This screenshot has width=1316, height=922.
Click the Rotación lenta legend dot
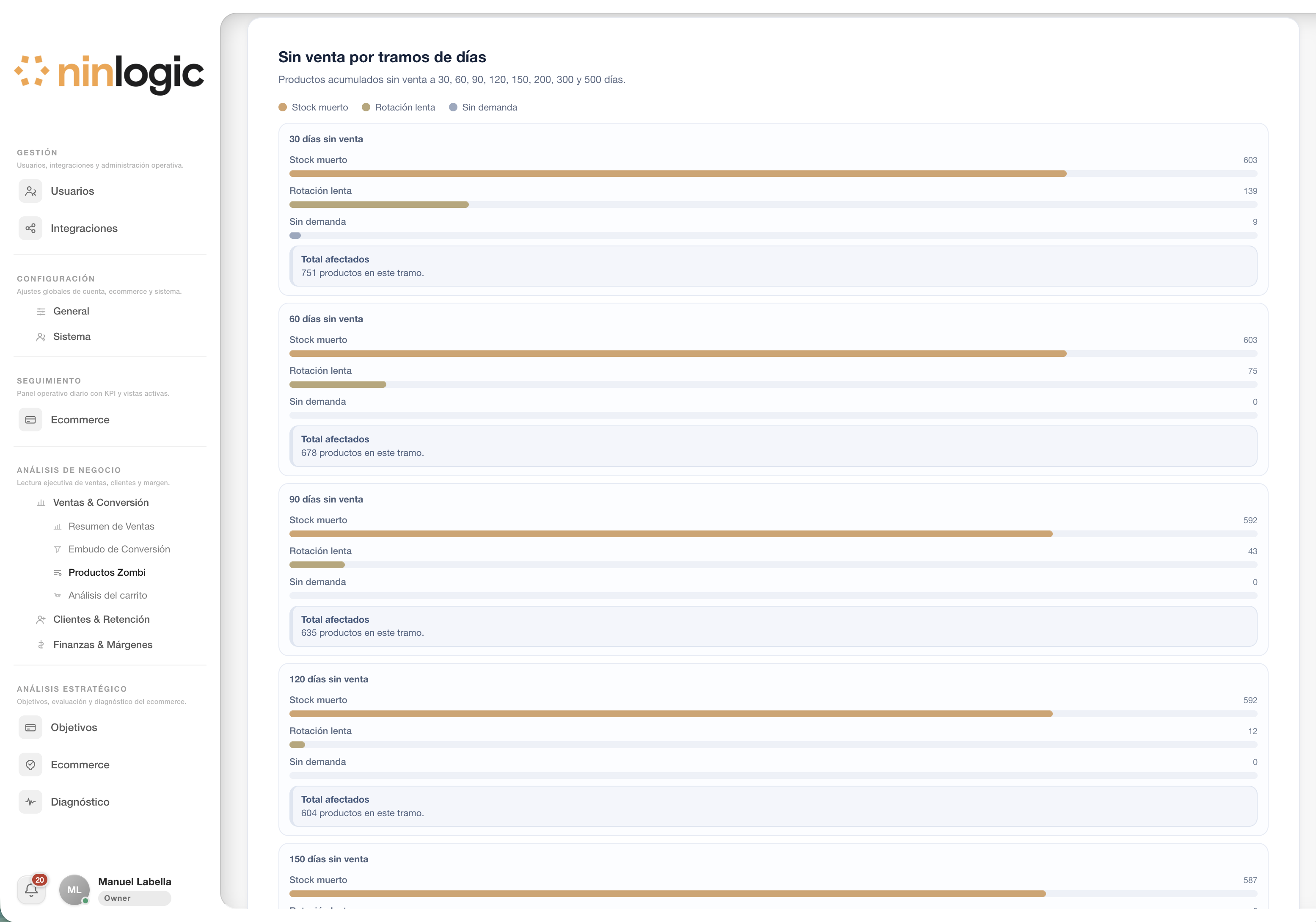click(366, 107)
